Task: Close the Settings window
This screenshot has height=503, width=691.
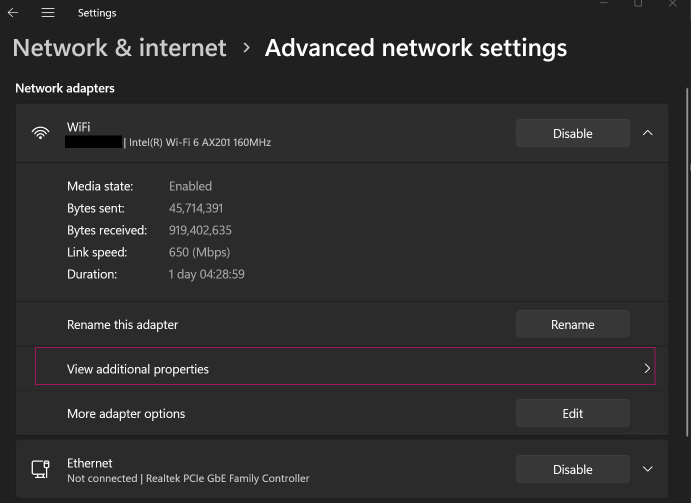Action: click(x=672, y=4)
